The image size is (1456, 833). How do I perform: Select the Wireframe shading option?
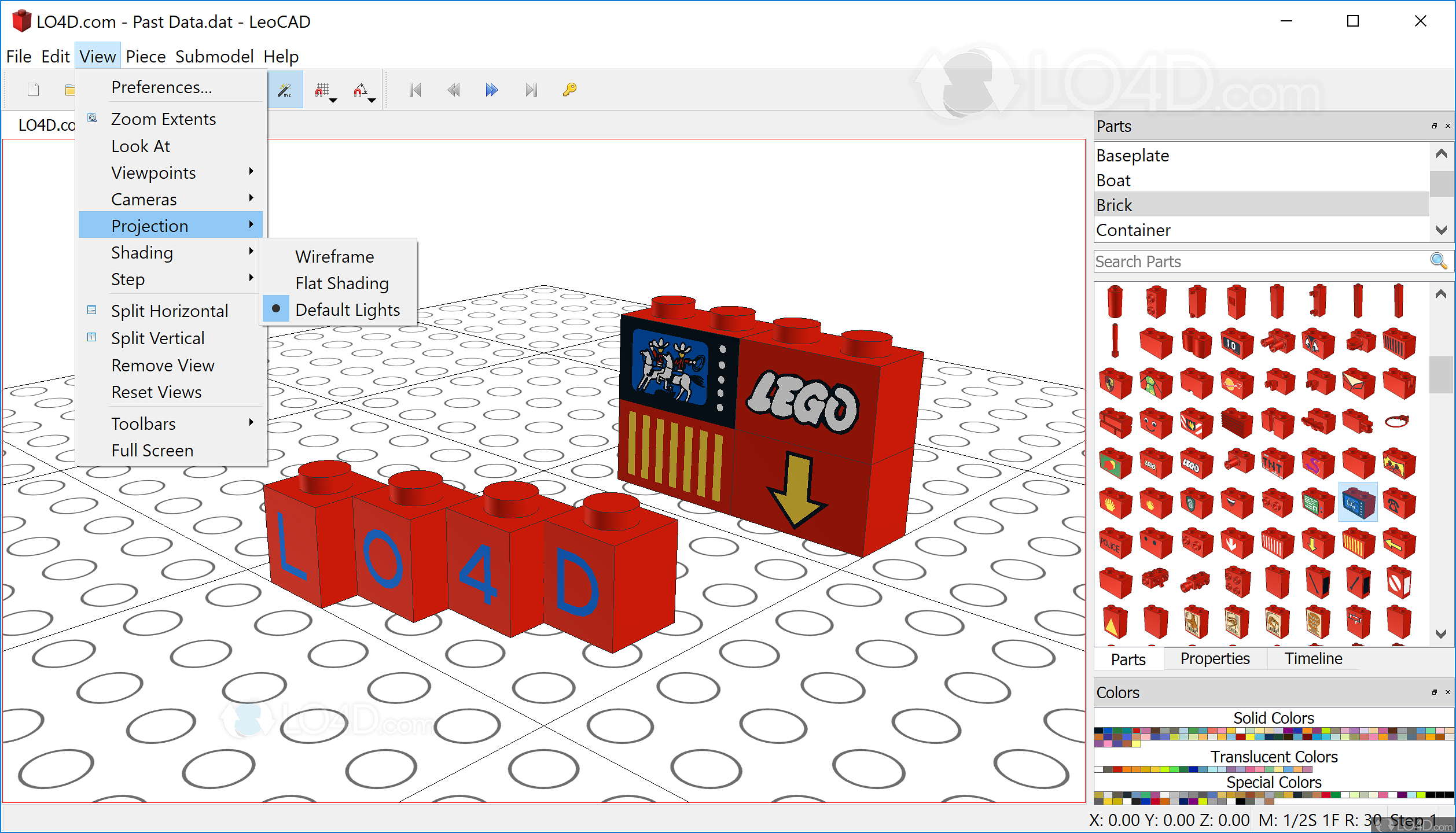[334, 257]
